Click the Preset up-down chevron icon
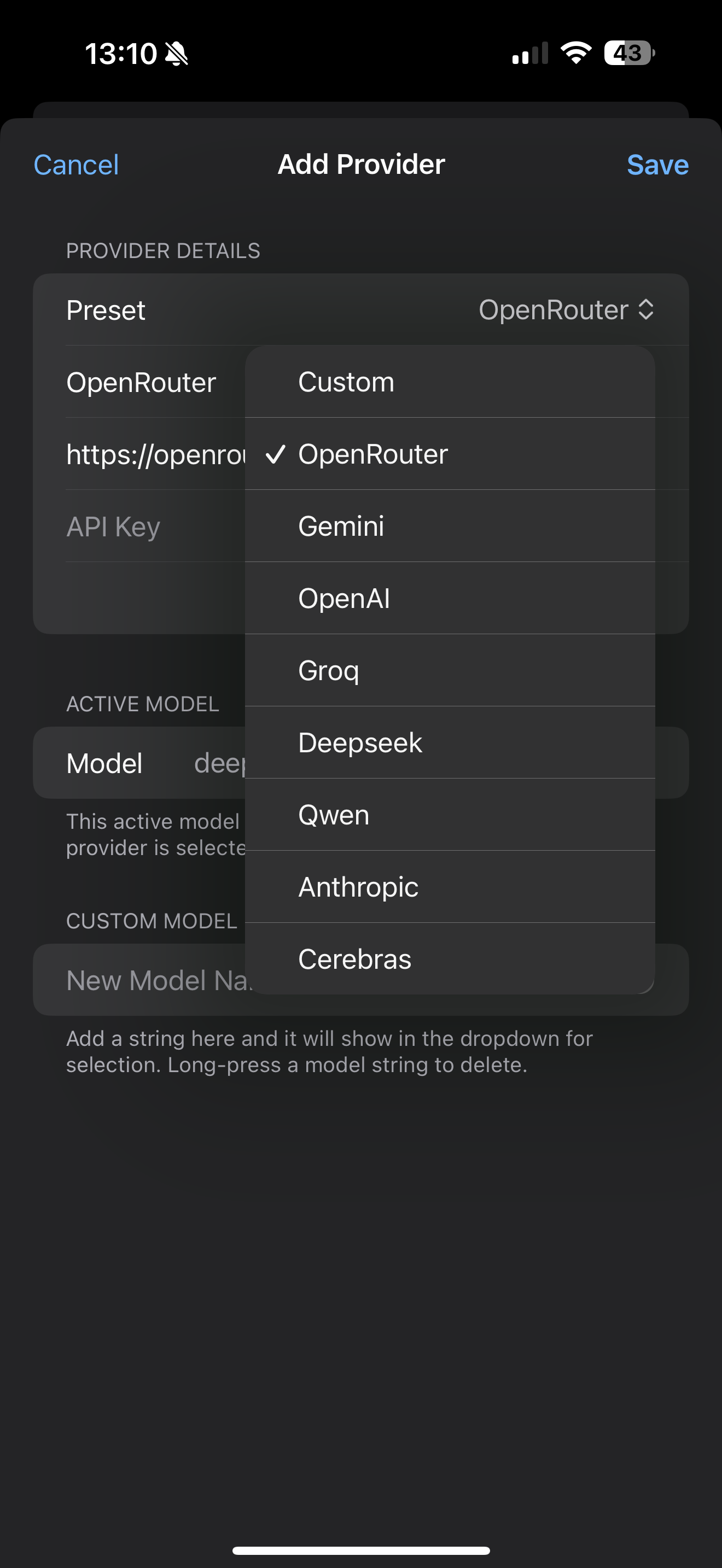The image size is (722, 1568). (x=646, y=310)
